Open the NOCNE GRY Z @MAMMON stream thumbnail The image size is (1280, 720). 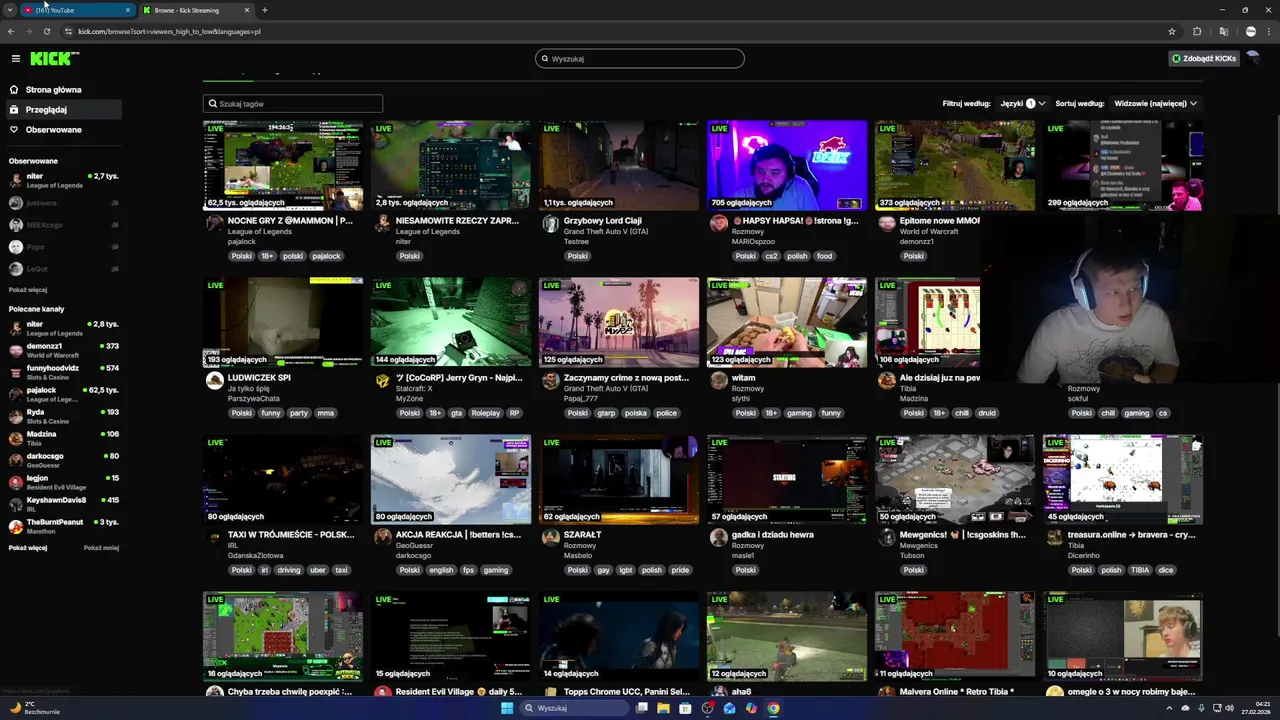coord(283,166)
